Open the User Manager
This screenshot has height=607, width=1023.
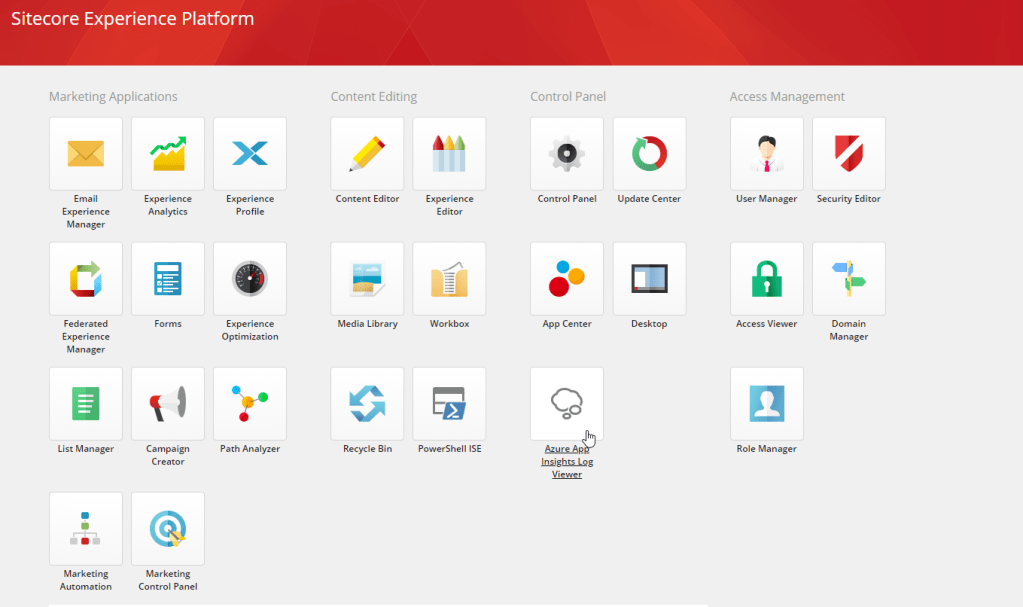[x=766, y=153]
